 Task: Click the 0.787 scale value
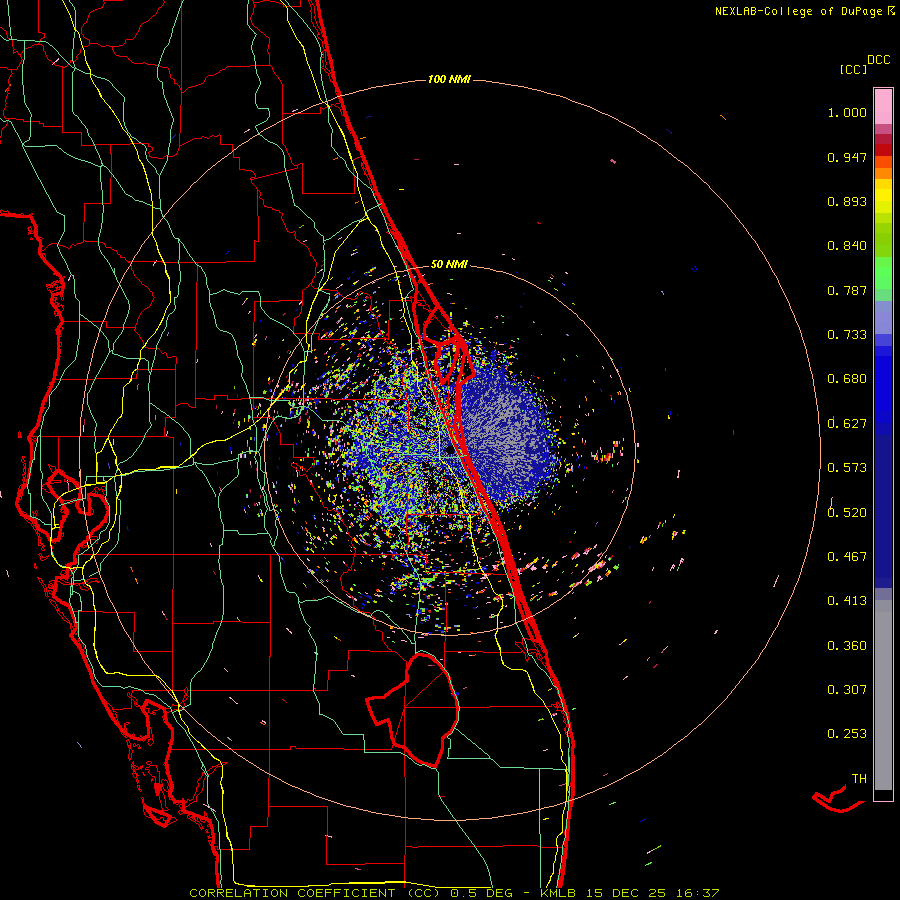point(847,290)
